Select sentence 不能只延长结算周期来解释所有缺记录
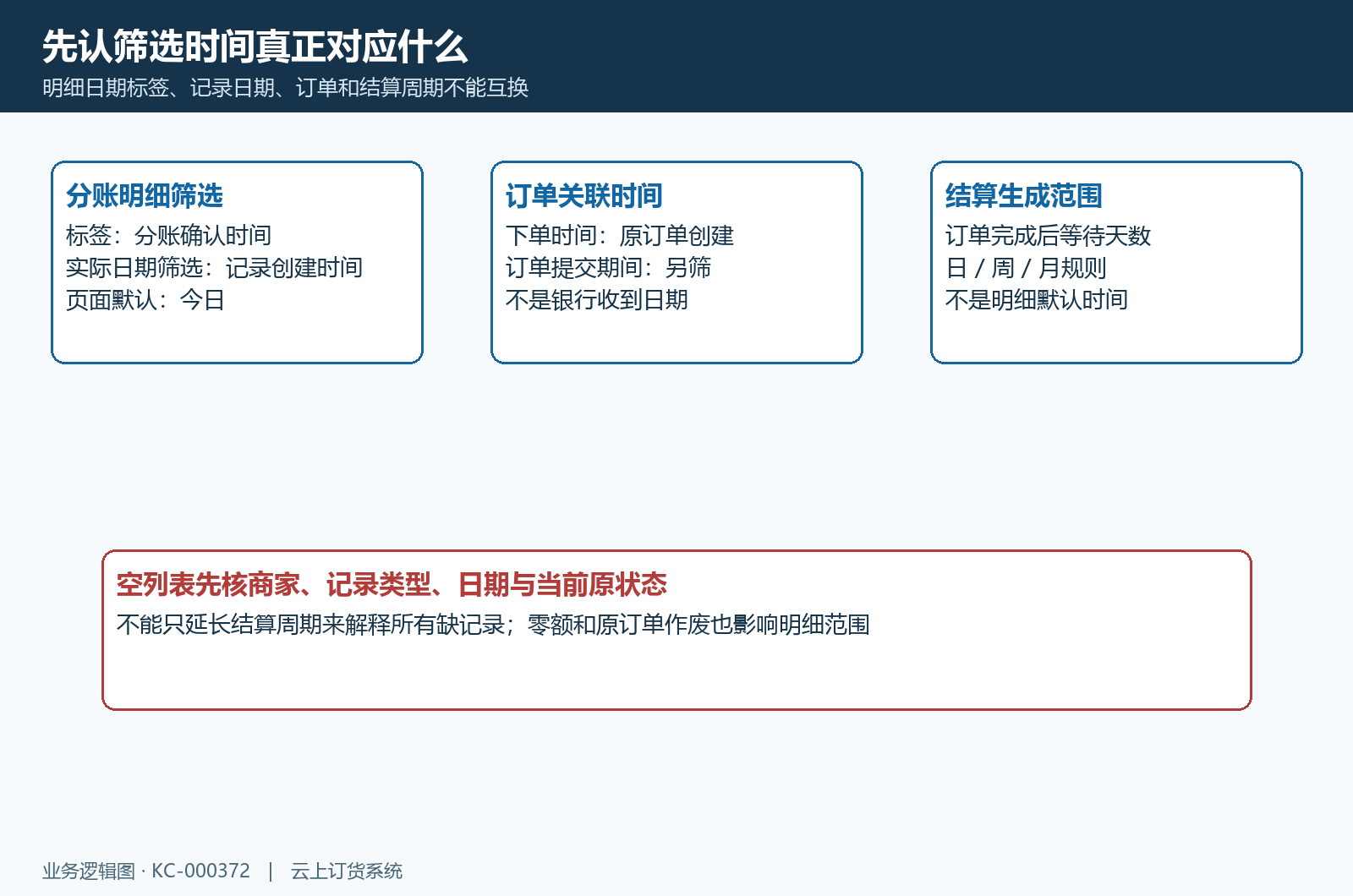1353x896 pixels. coord(311,625)
